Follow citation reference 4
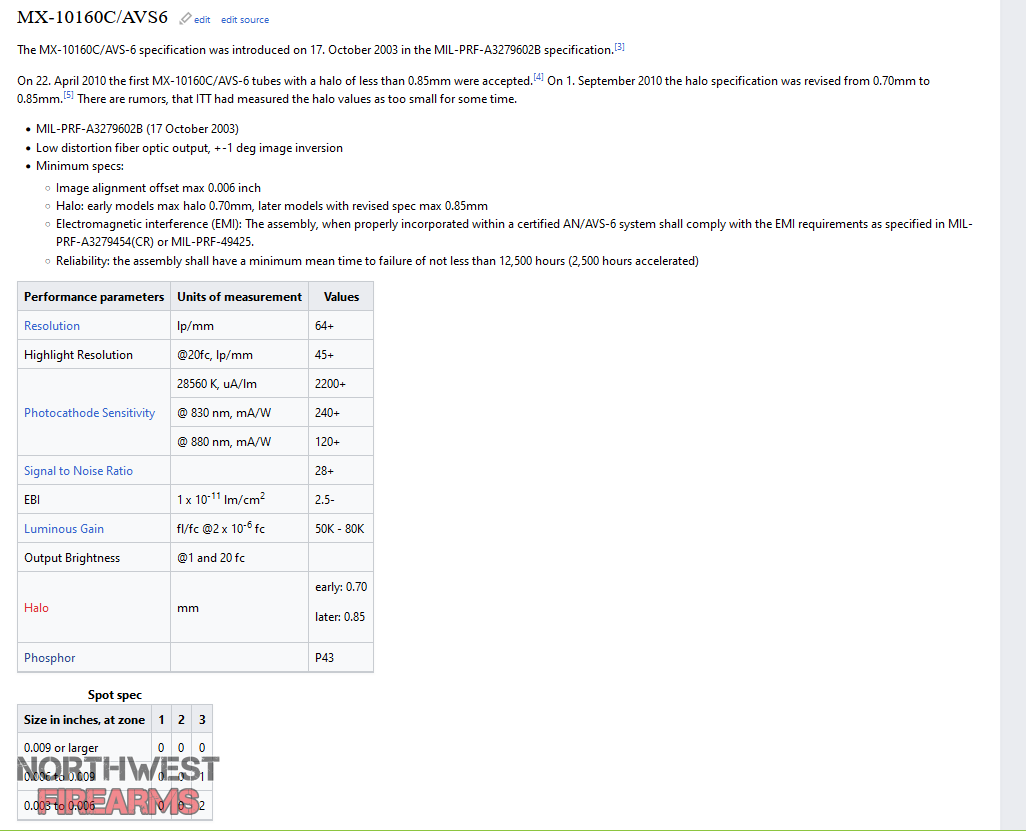Screen dimensions: 1026x831 coord(539,77)
